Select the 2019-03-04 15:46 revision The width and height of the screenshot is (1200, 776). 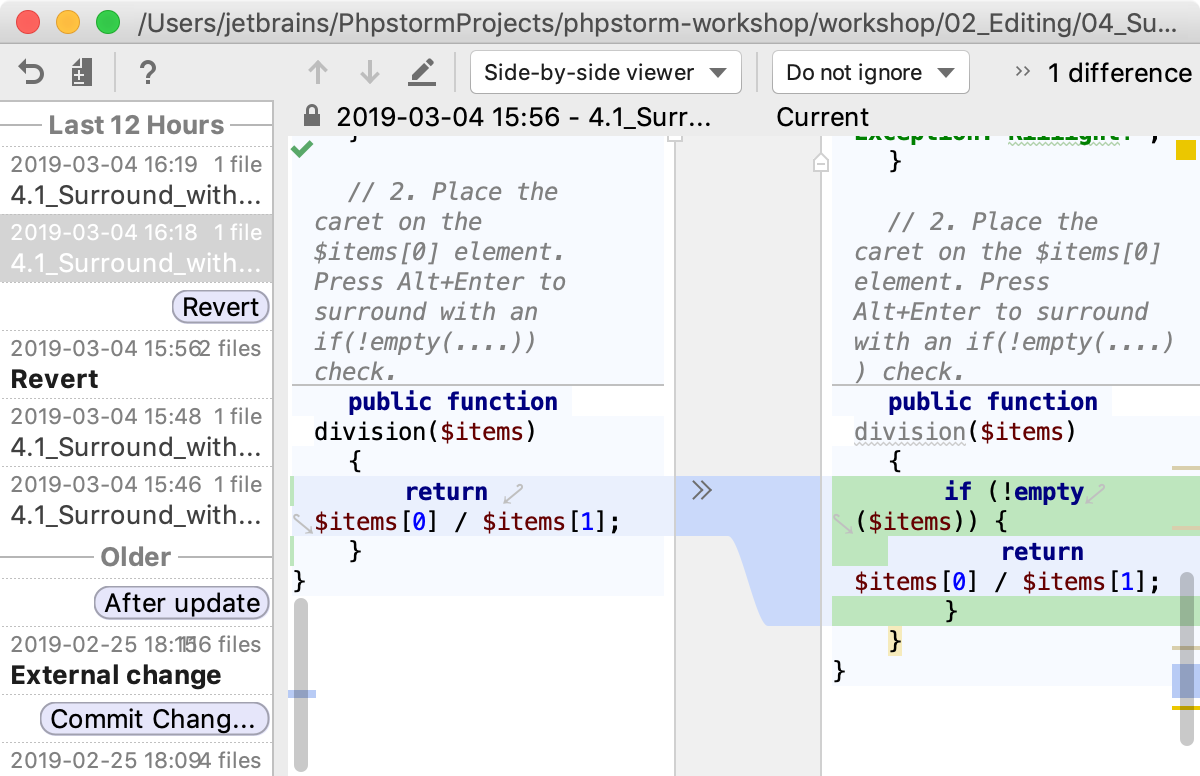coord(136,500)
